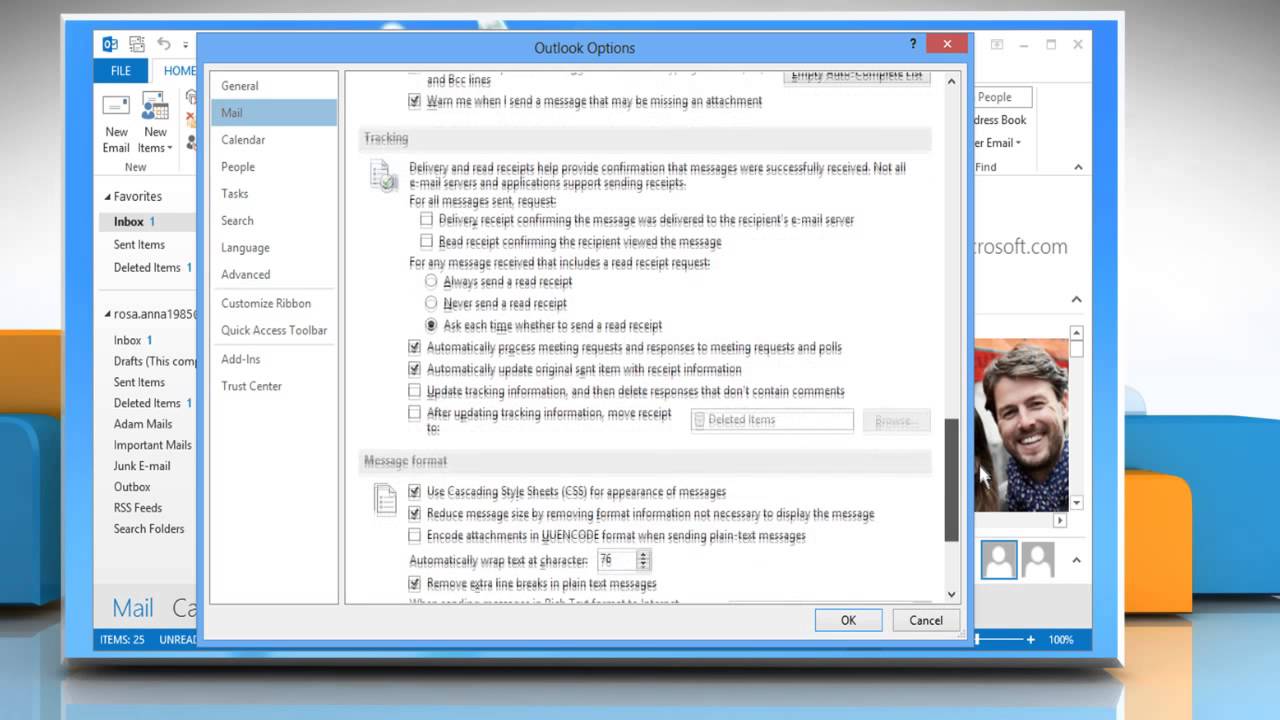The height and width of the screenshot is (720, 1280).
Task: Expand the people pane chevron
Action: (1077, 560)
